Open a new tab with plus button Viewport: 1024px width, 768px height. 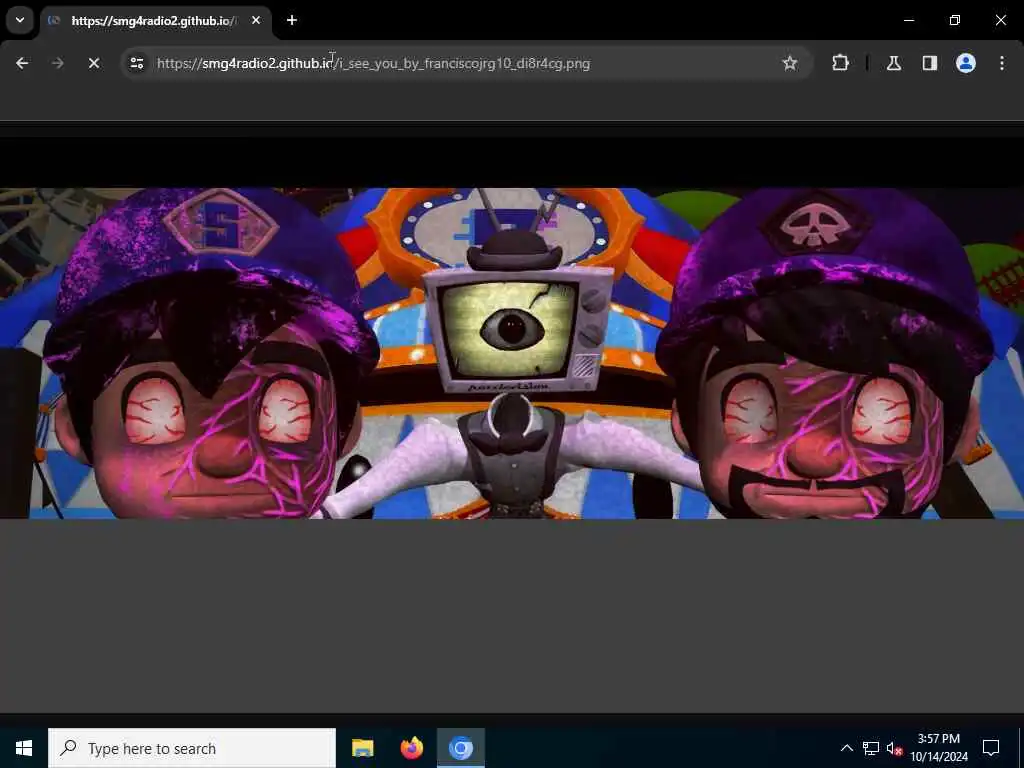[292, 20]
